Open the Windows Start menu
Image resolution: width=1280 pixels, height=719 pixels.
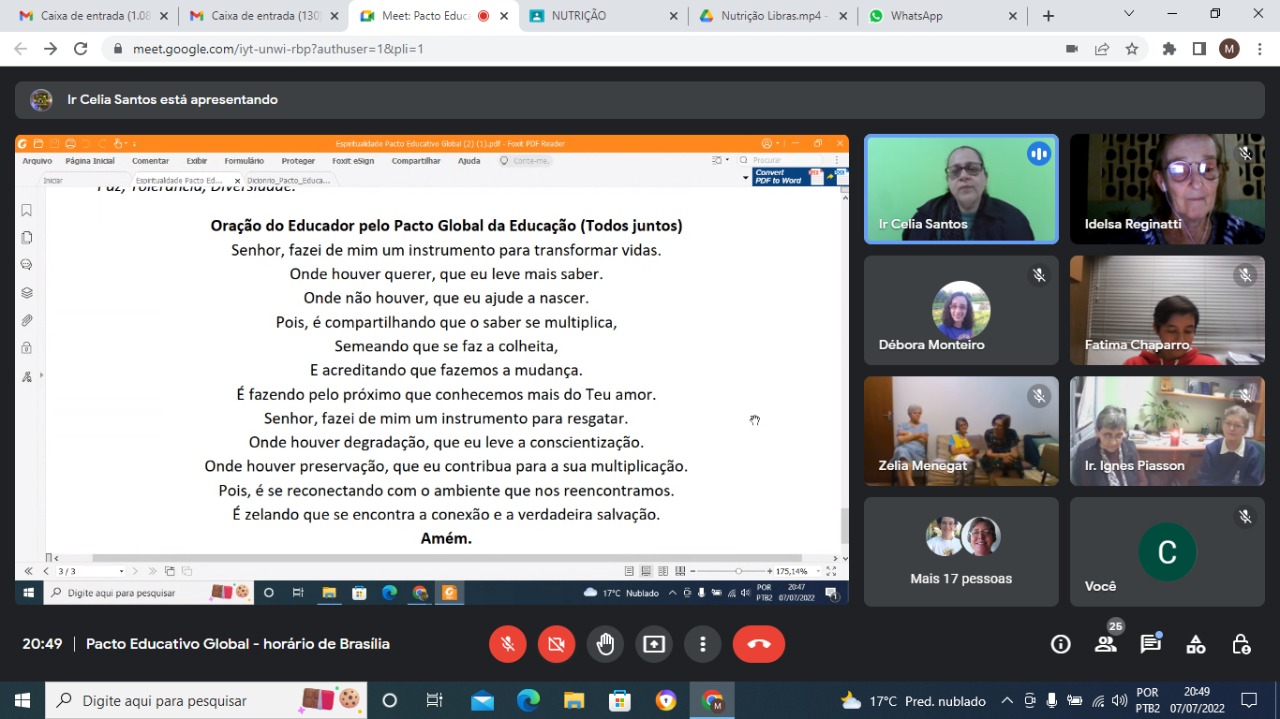21,700
